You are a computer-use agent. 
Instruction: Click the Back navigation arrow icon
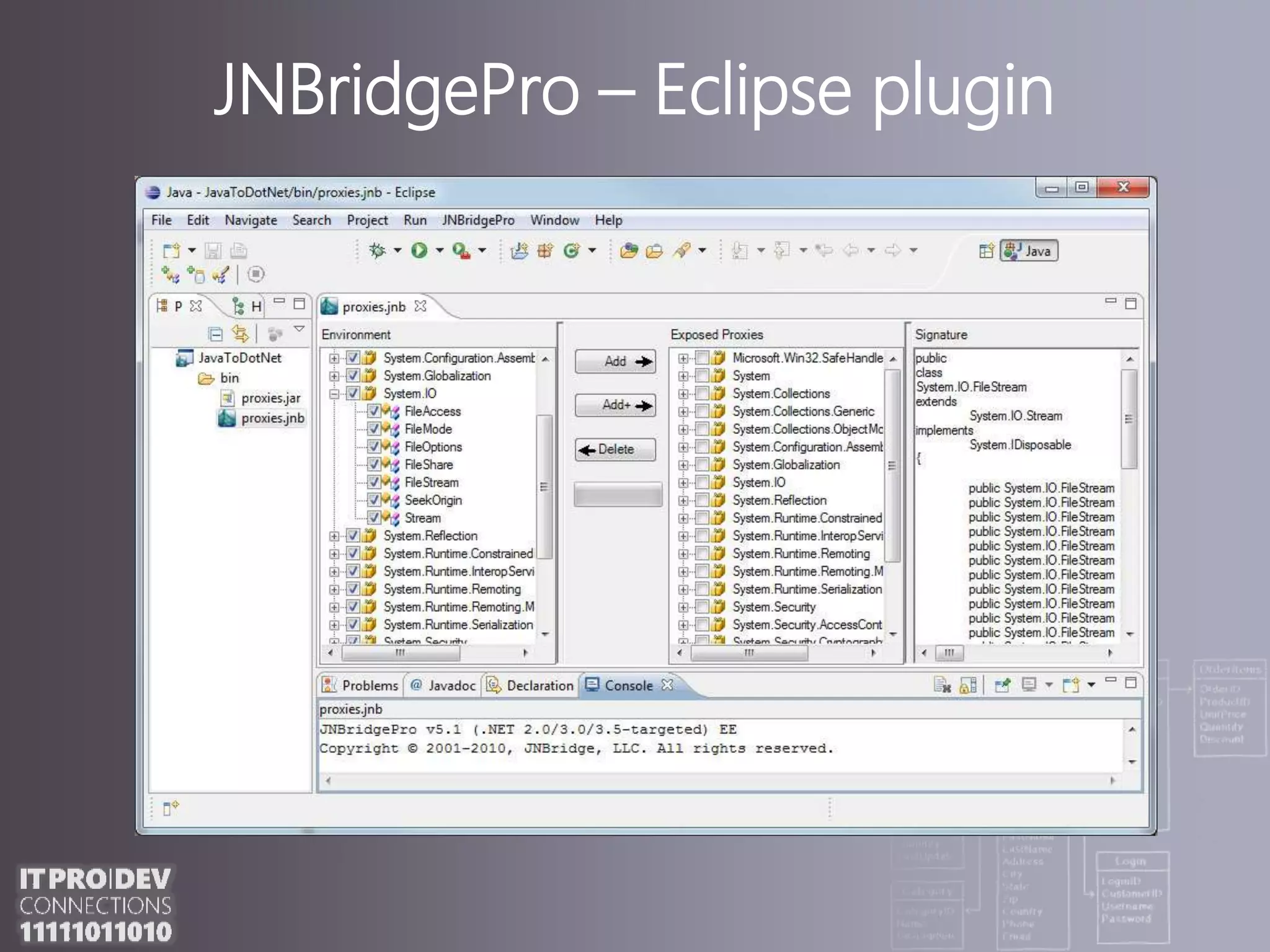pos(851,250)
